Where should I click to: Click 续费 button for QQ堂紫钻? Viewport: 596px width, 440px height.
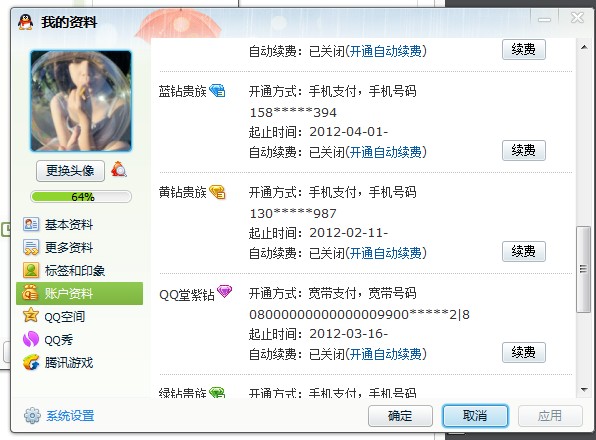[524, 352]
